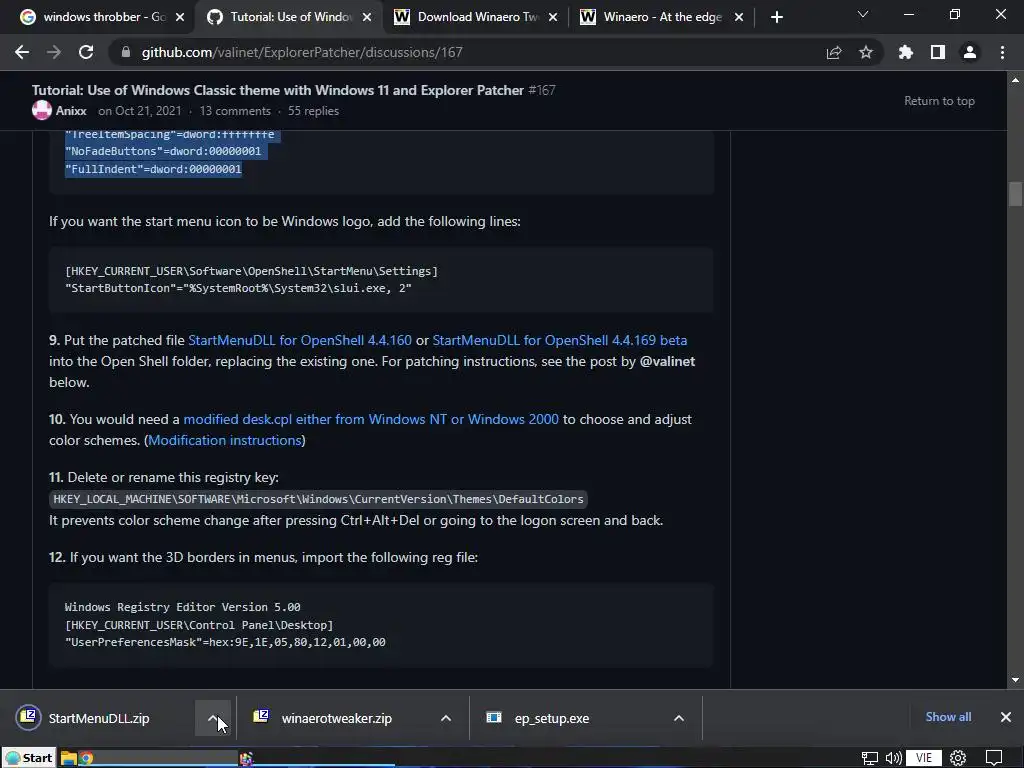Open the notification center icon
This screenshot has width=1024, height=768.
pos(994,758)
